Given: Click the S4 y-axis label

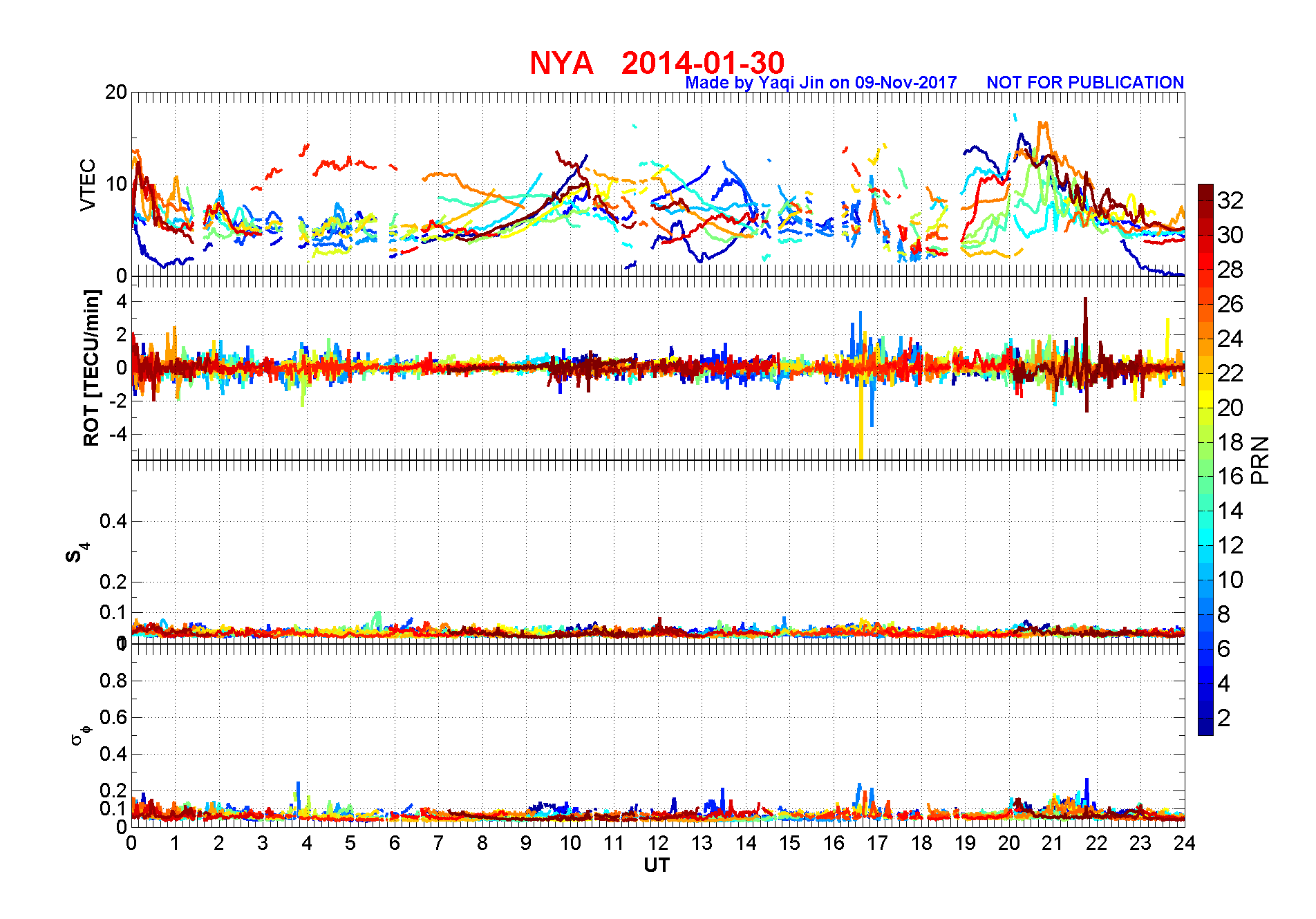Looking at the screenshot, I should [77, 553].
